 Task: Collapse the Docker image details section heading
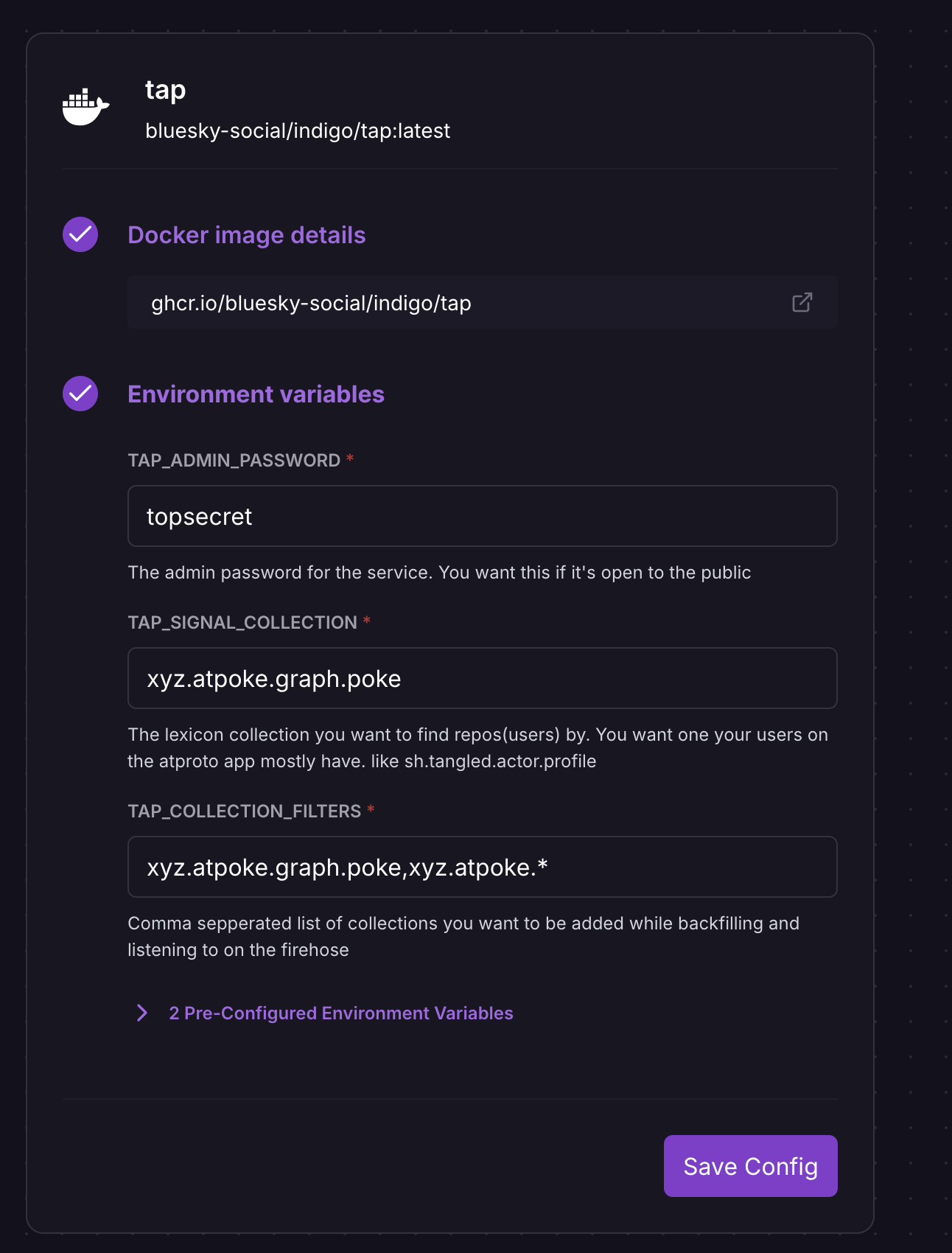(246, 235)
